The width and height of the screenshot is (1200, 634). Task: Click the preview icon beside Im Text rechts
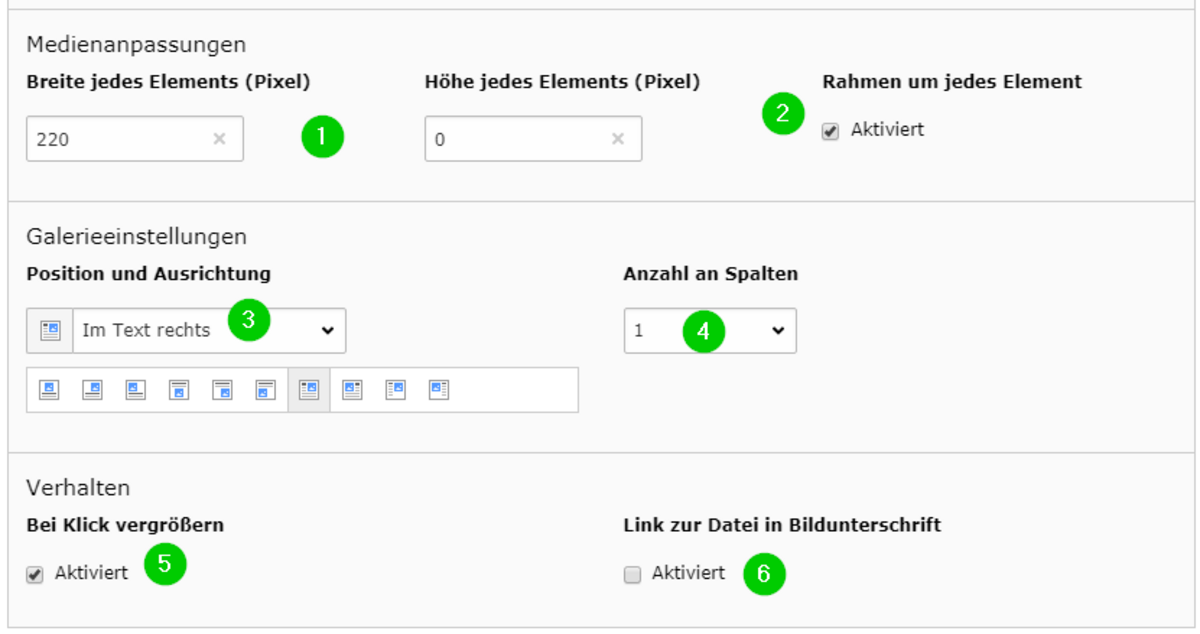[x=50, y=331]
